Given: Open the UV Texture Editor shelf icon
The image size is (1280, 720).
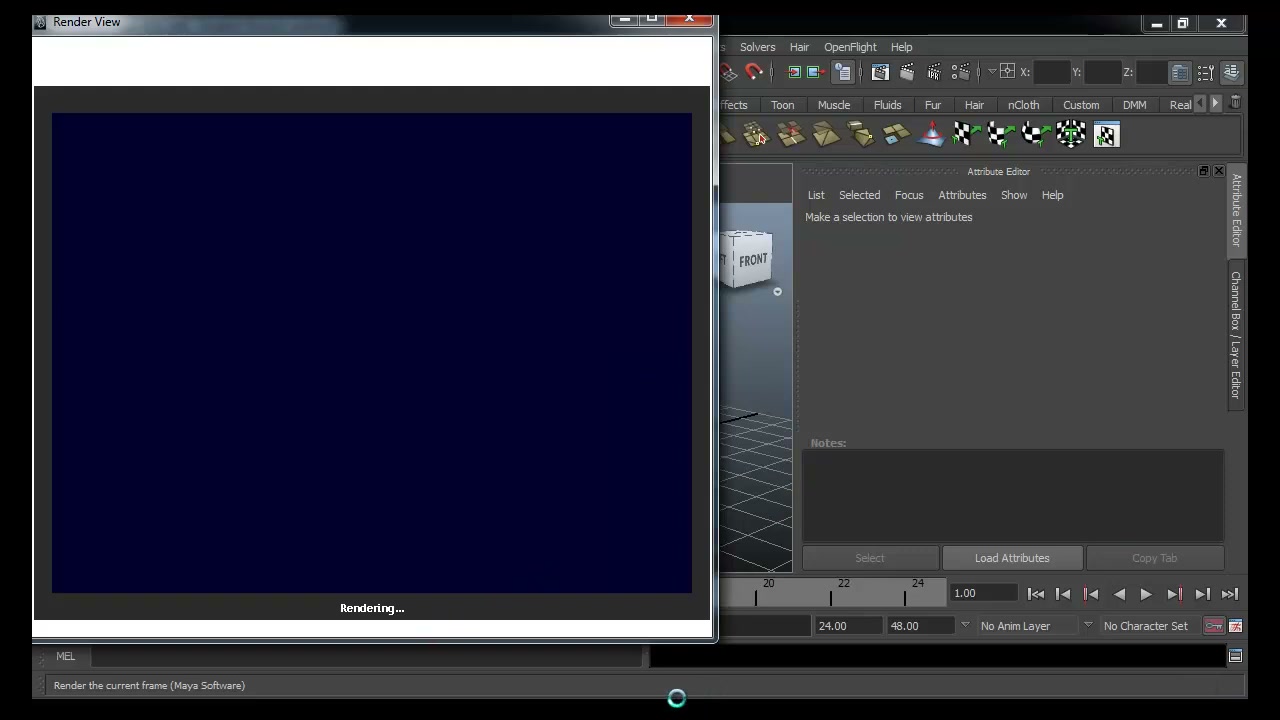Looking at the screenshot, I should coord(1106,134).
